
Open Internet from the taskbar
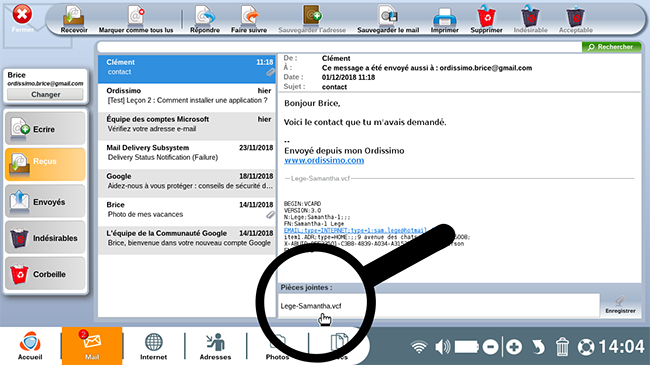[x=153, y=345]
